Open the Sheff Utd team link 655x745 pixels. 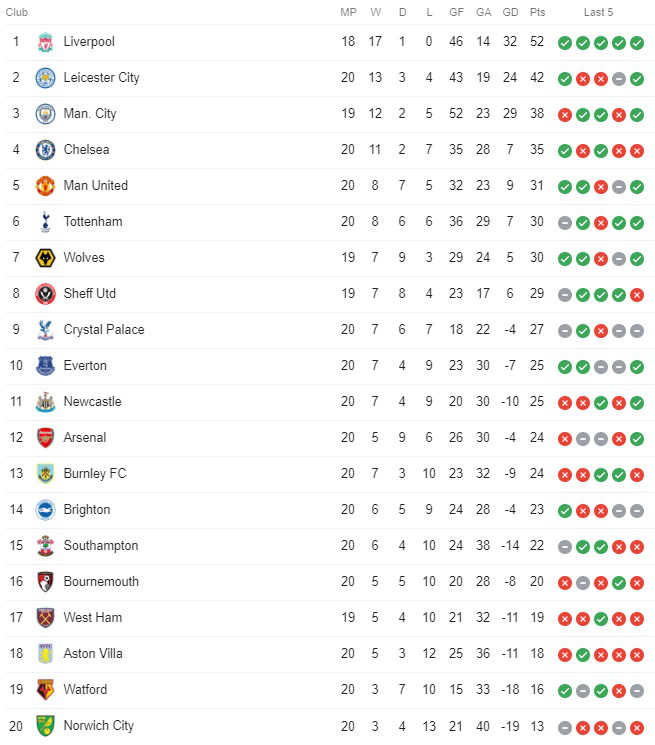(90, 294)
